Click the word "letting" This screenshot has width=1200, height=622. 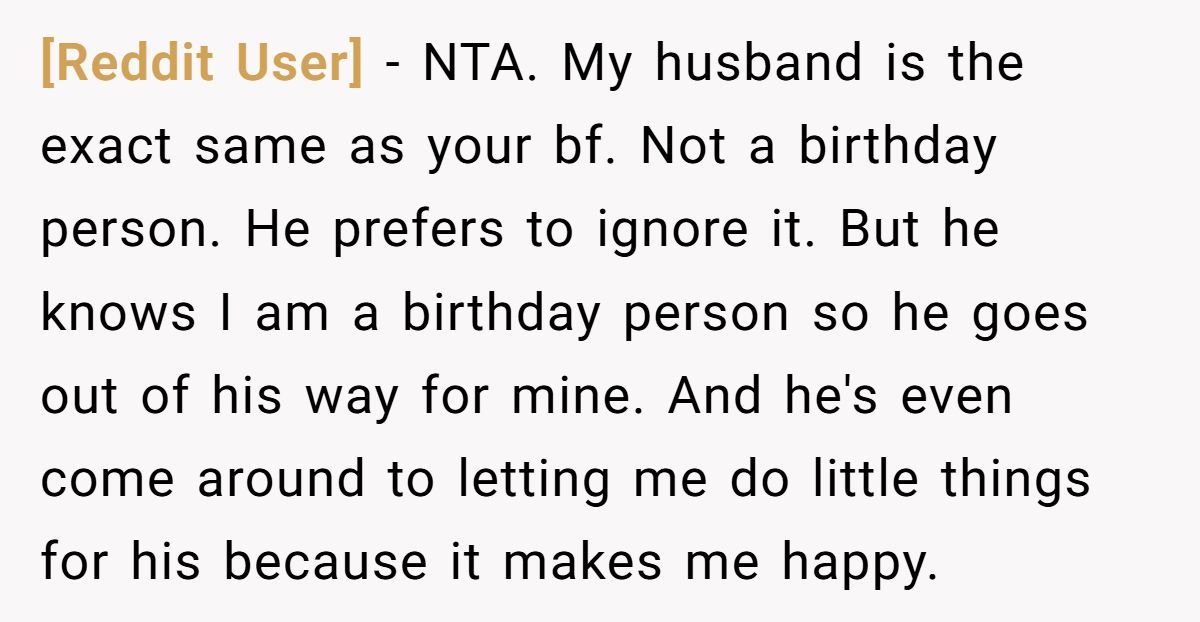tap(535, 480)
